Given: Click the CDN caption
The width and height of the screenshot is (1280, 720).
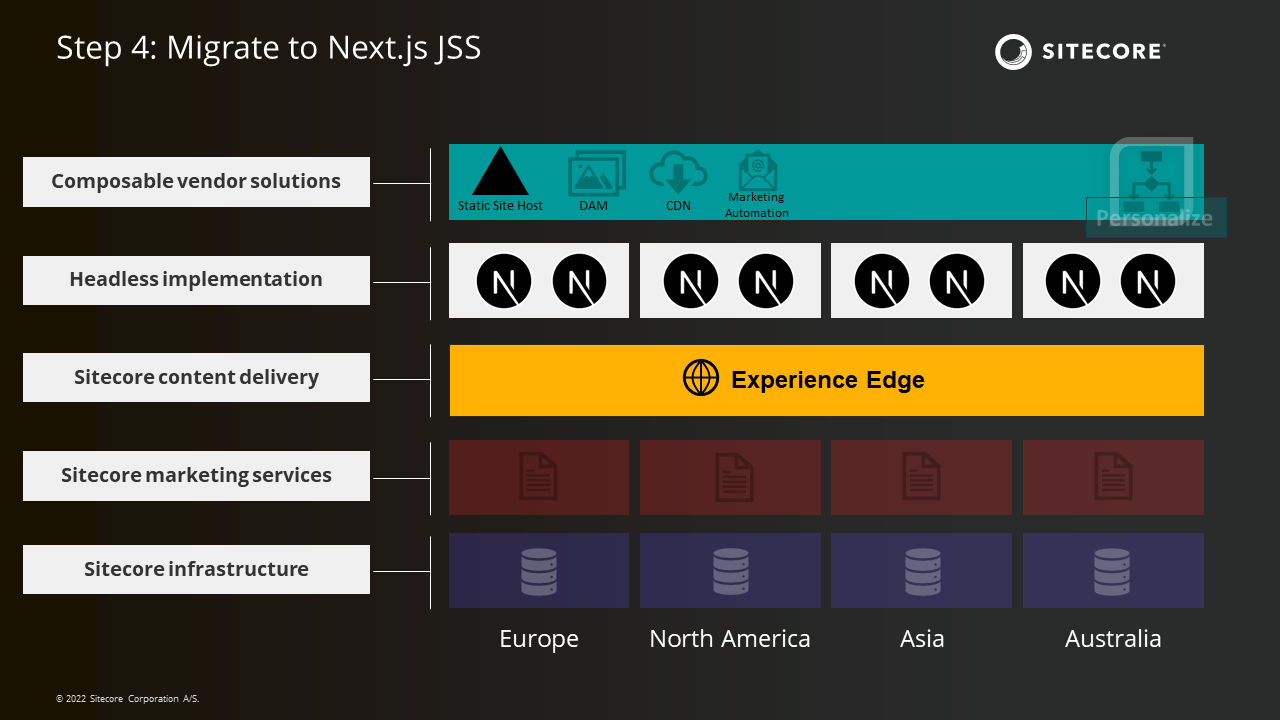Looking at the screenshot, I should (x=678, y=206).
